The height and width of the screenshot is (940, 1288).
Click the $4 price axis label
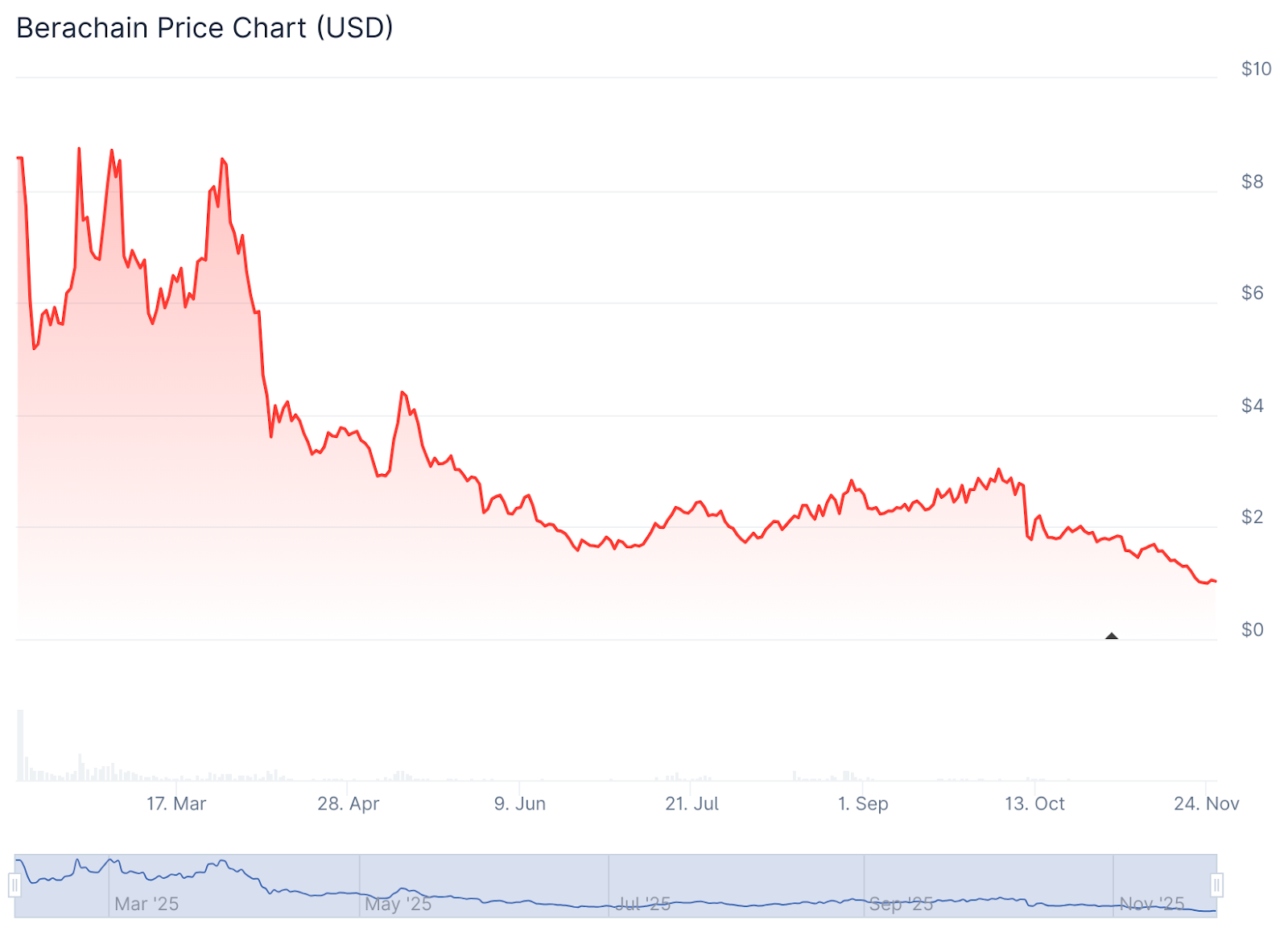pos(1253,406)
